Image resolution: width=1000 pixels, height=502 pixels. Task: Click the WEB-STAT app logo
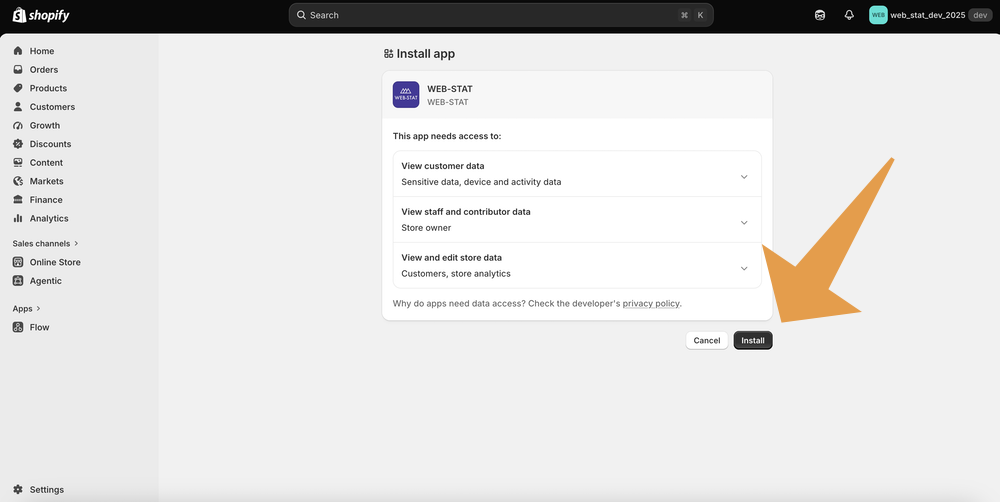[406, 94]
